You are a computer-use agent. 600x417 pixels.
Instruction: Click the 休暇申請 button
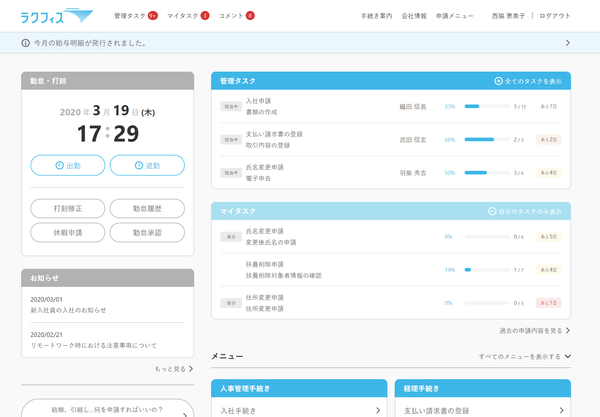pyautogui.click(x=66, y=232)
